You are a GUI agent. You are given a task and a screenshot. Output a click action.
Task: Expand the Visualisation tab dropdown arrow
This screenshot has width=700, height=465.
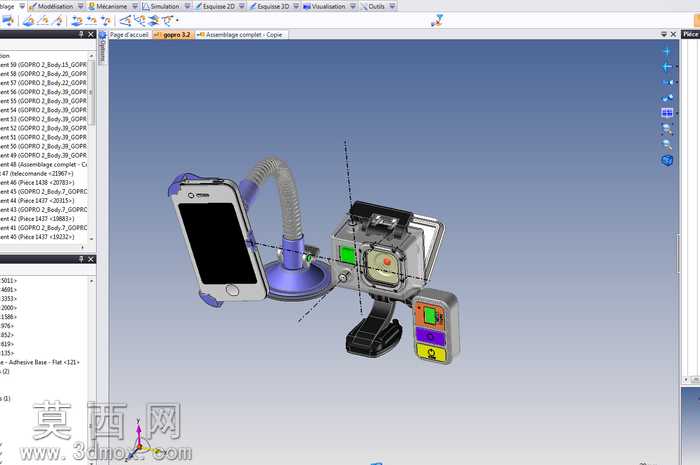353,6
